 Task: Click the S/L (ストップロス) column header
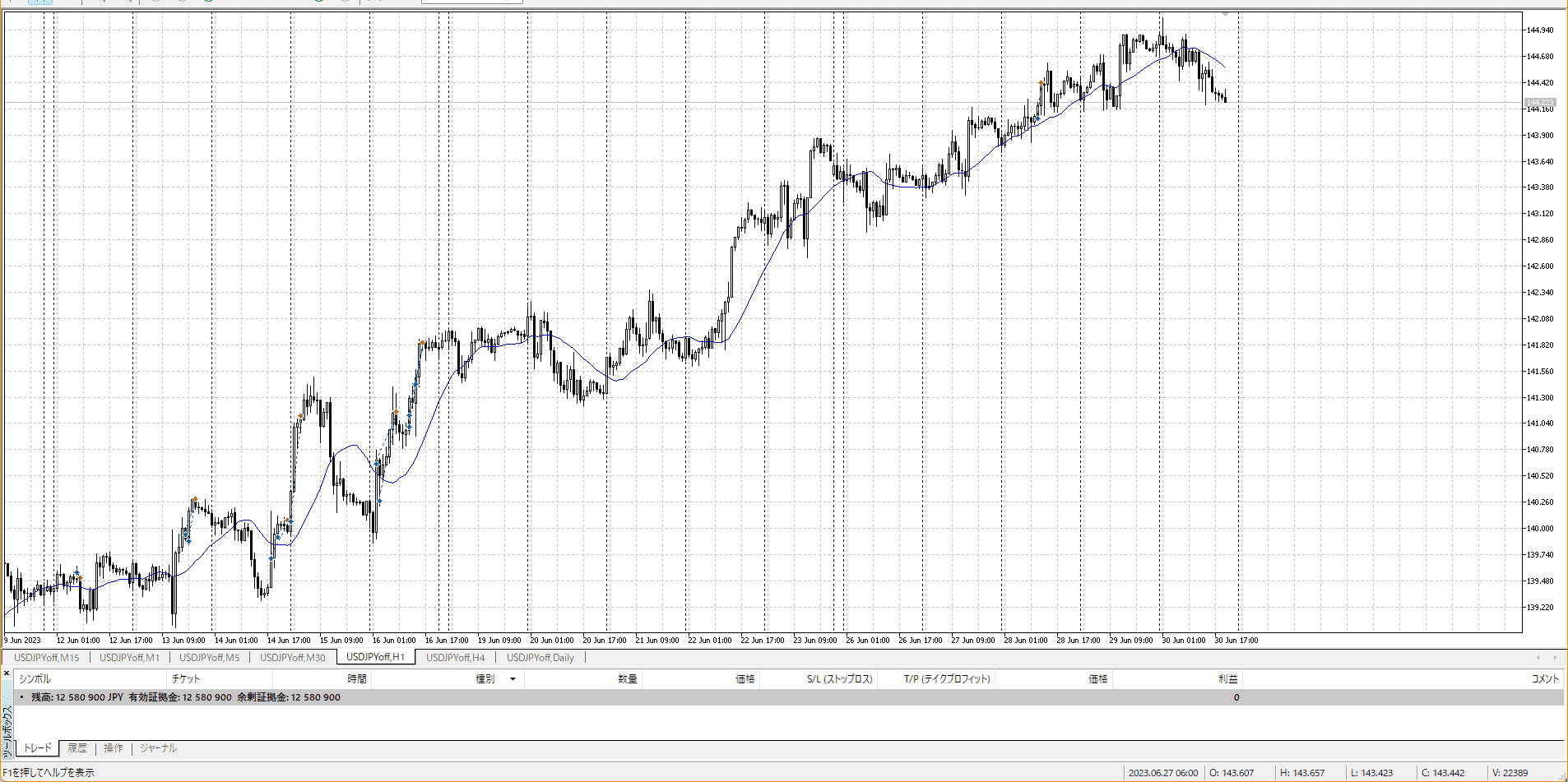pos(839,679)
